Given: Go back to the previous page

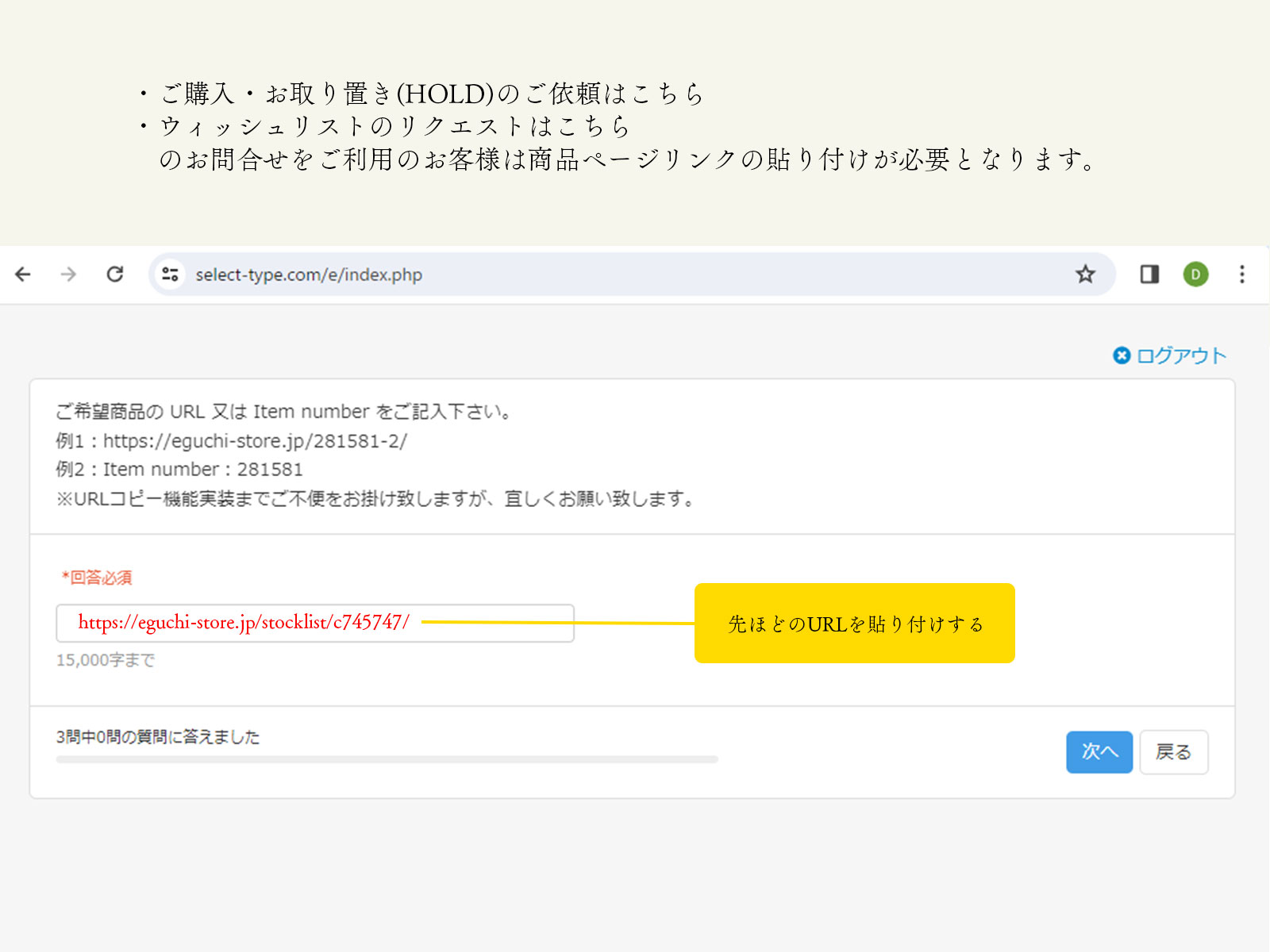Looking at the screenshot, I should tap(23, 274).
